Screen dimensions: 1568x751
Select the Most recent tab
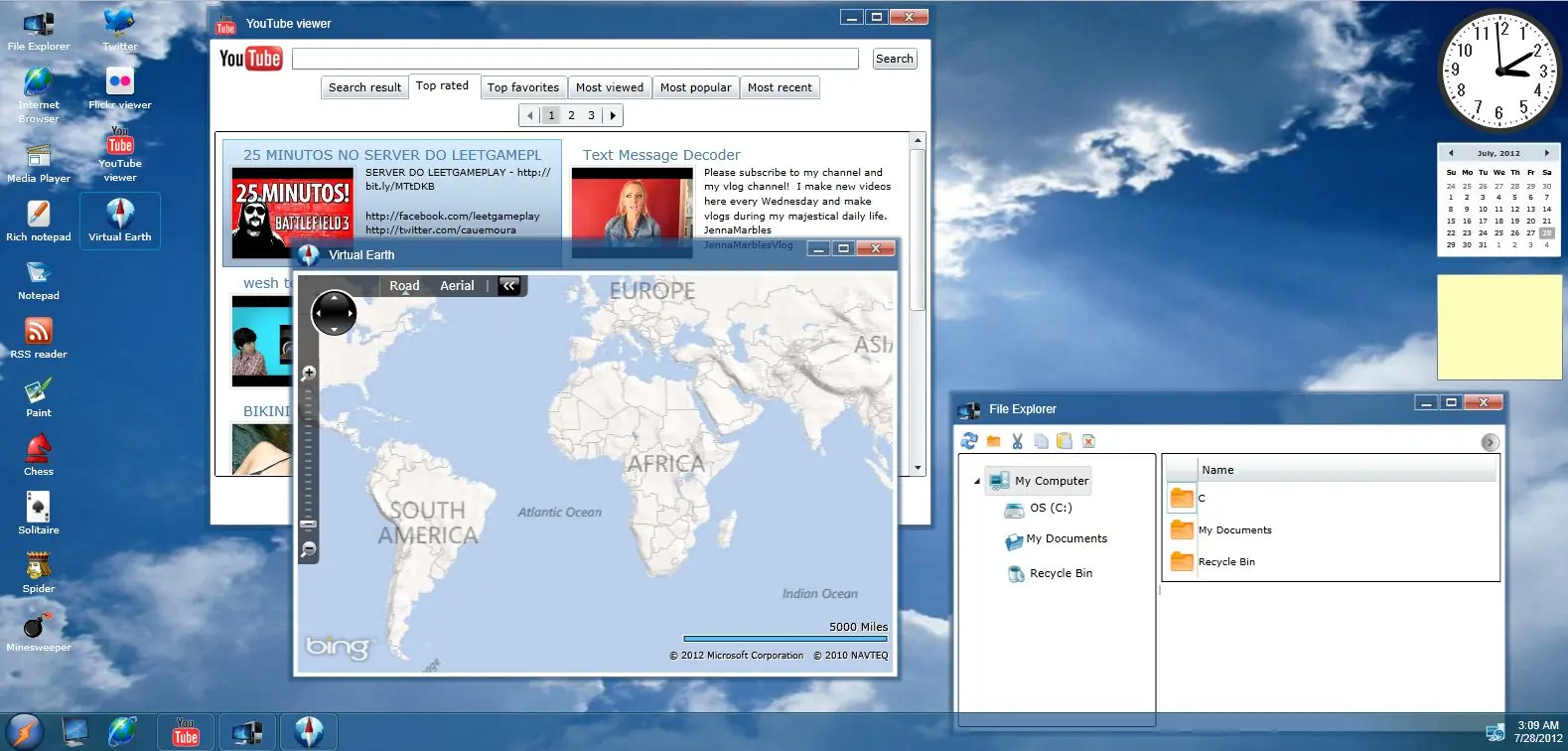coord(780,87)
